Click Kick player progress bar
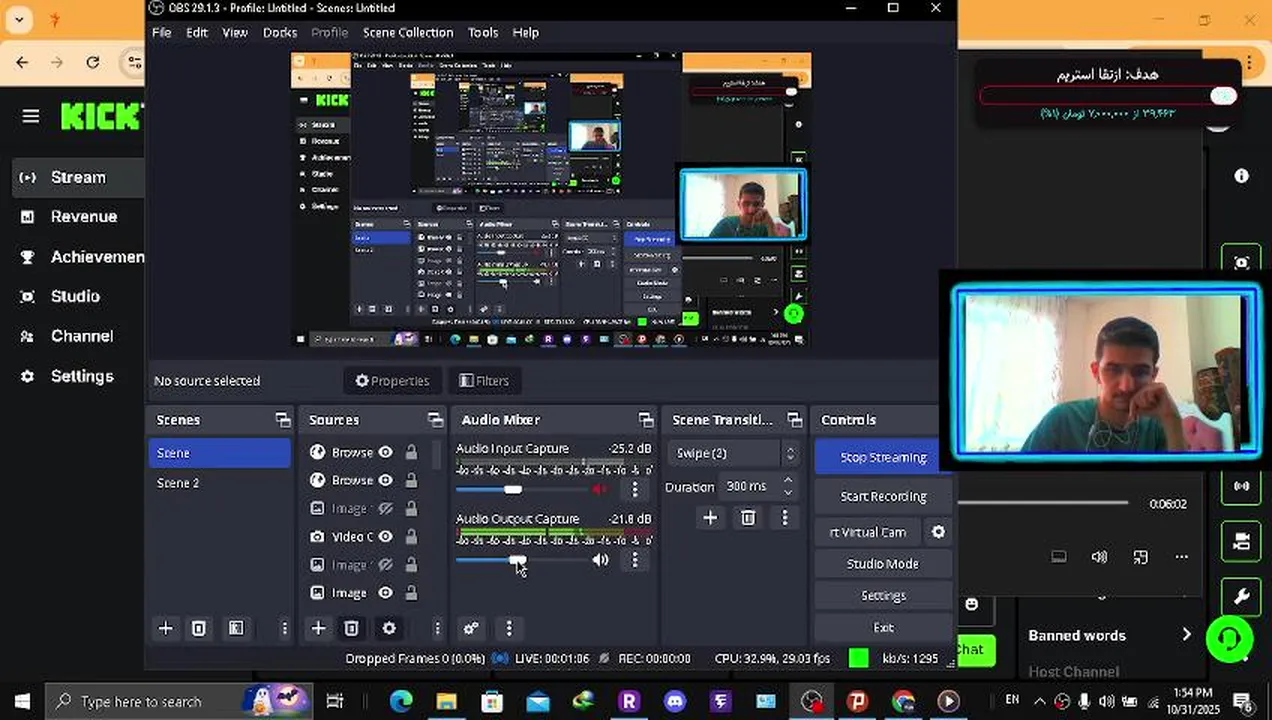The image size is (1272, 720). [1043, 503]
